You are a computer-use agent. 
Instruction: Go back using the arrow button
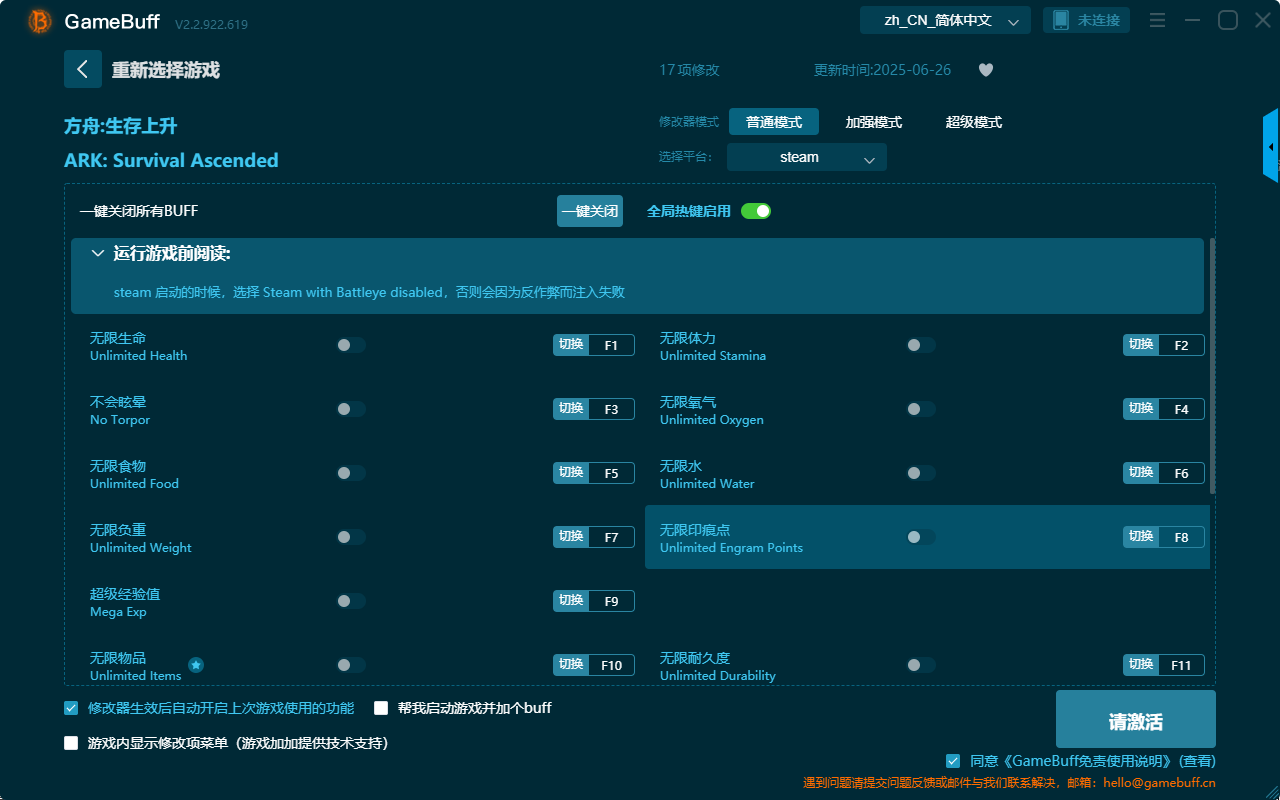[83, 69]
